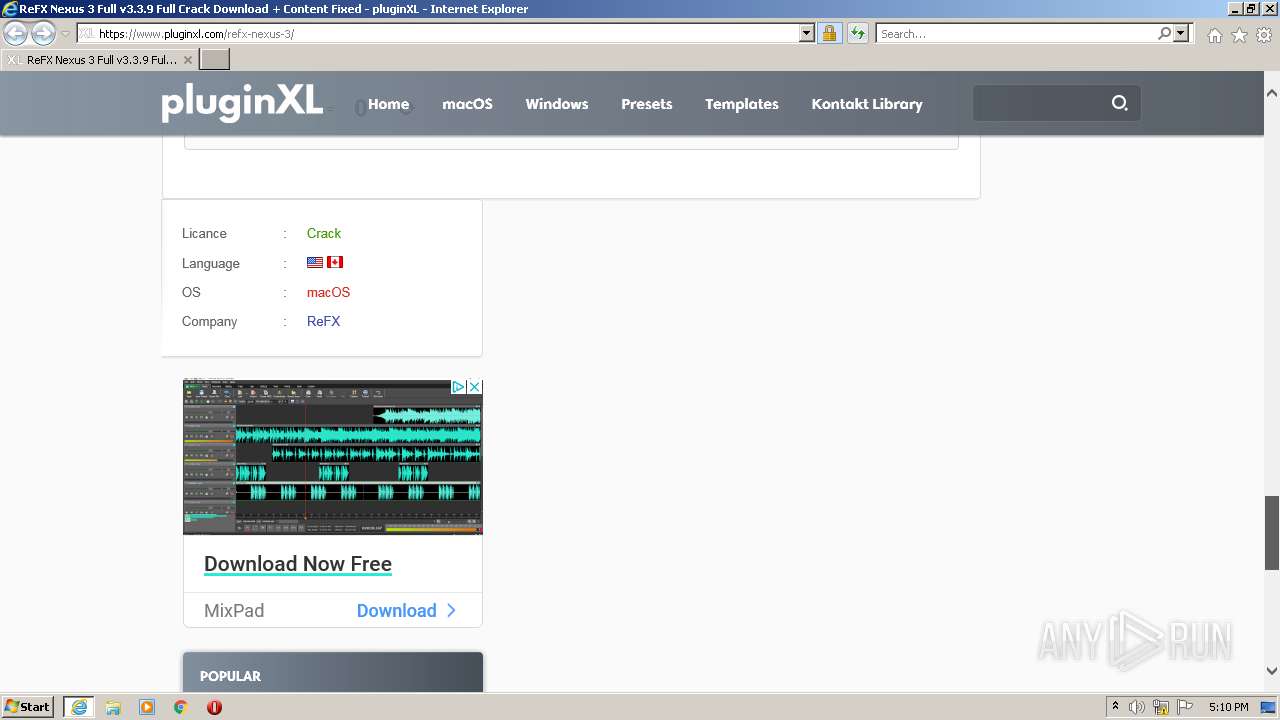The height and width of the screenshot is (720, 1280).
Task: Open the IE Tools gear icon
Action: pyautogui.click(x=1264, y=35)
